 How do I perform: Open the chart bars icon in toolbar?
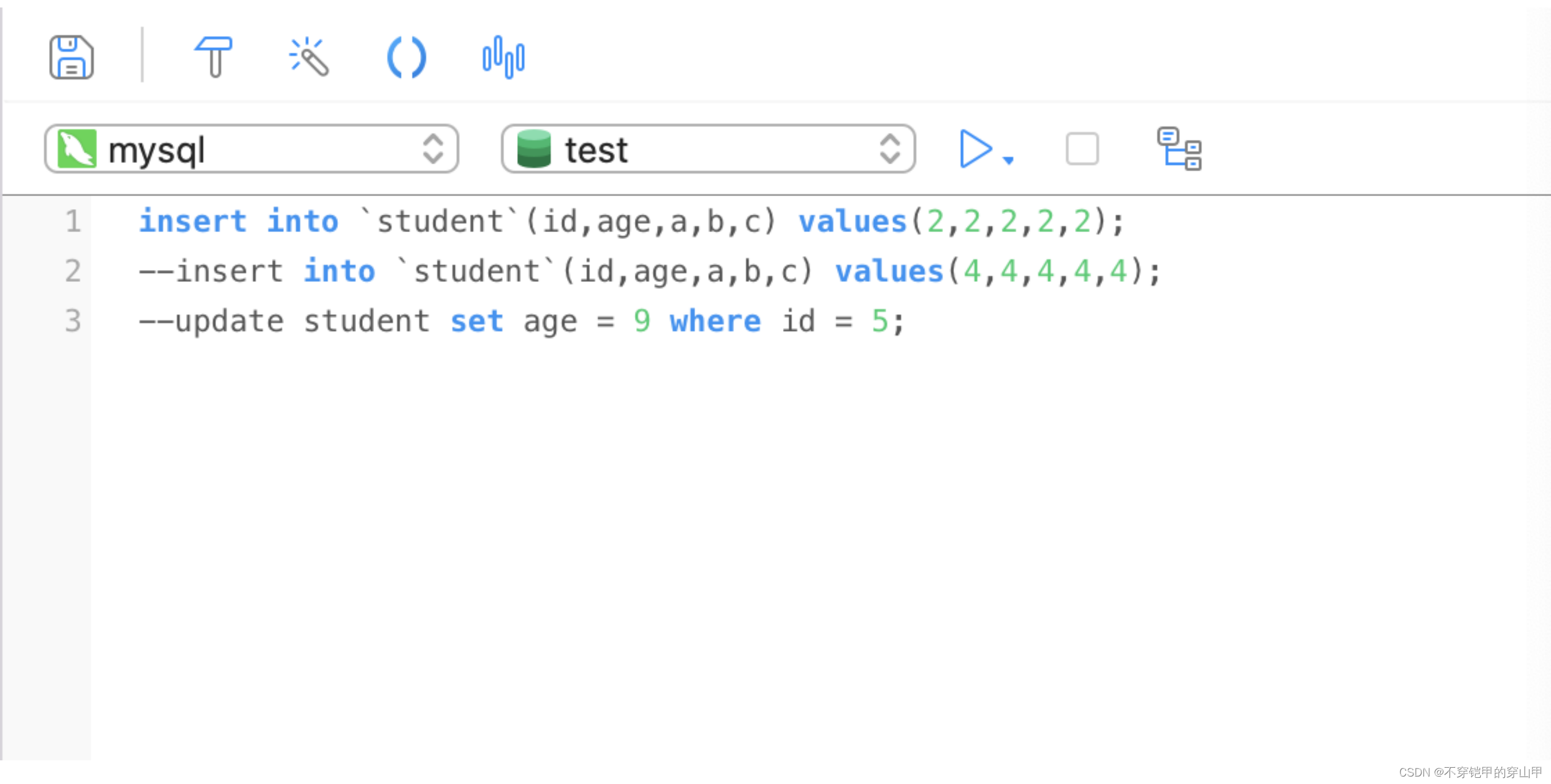tap(504, 57)
